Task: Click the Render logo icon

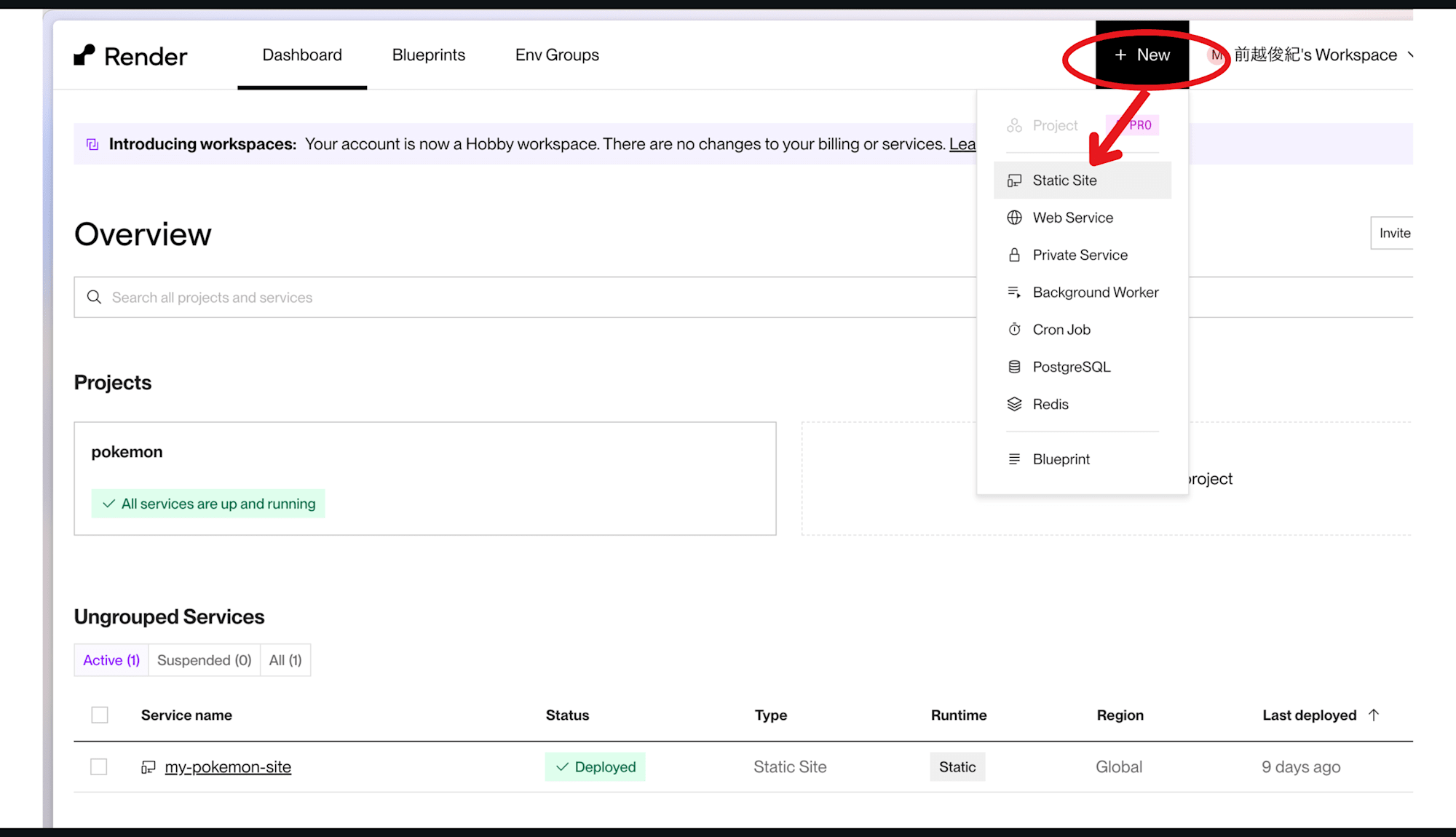Action: click(x=84, y=55)
